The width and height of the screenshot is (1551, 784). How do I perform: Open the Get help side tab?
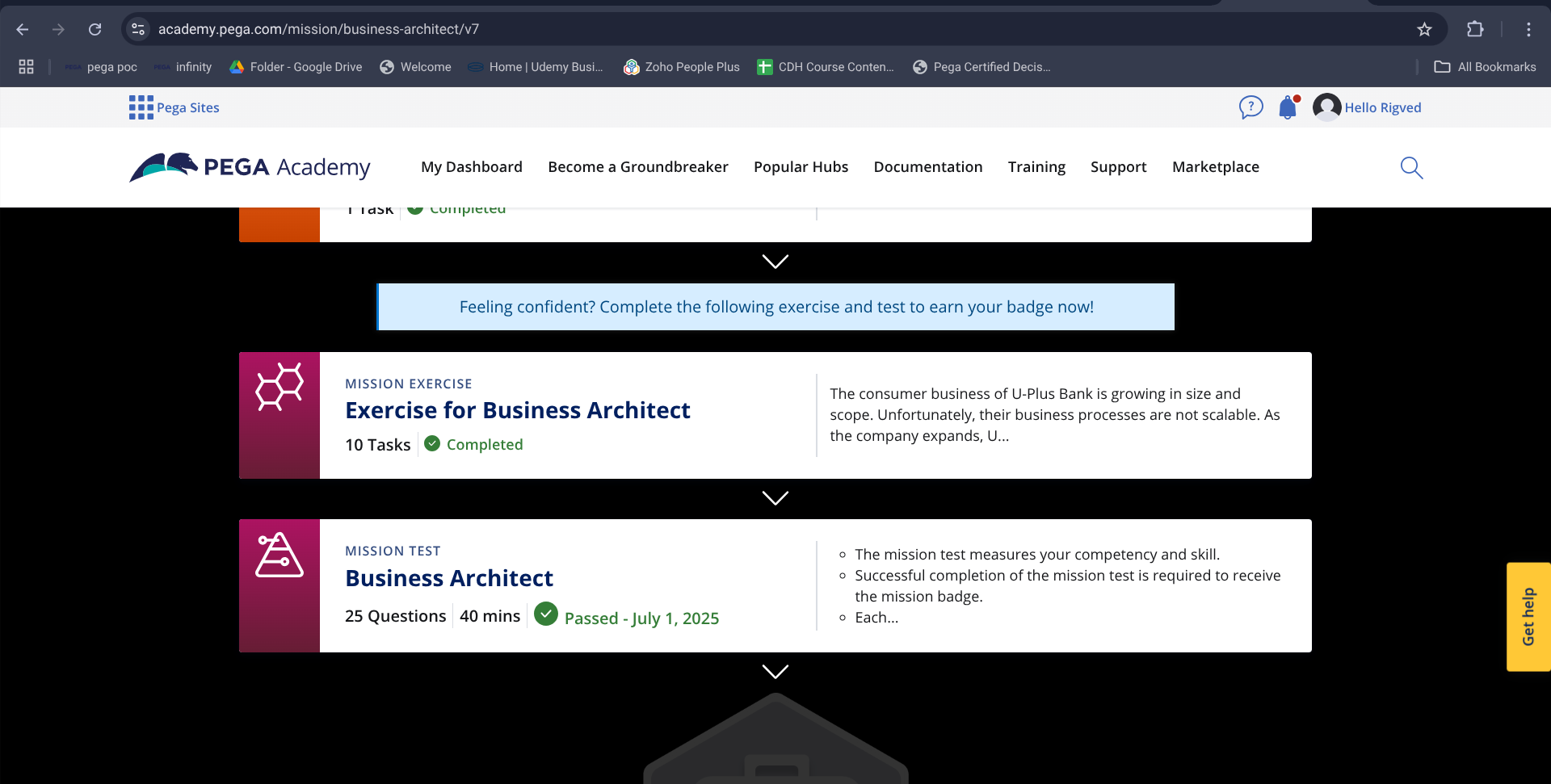click(x=1528, y=617)
